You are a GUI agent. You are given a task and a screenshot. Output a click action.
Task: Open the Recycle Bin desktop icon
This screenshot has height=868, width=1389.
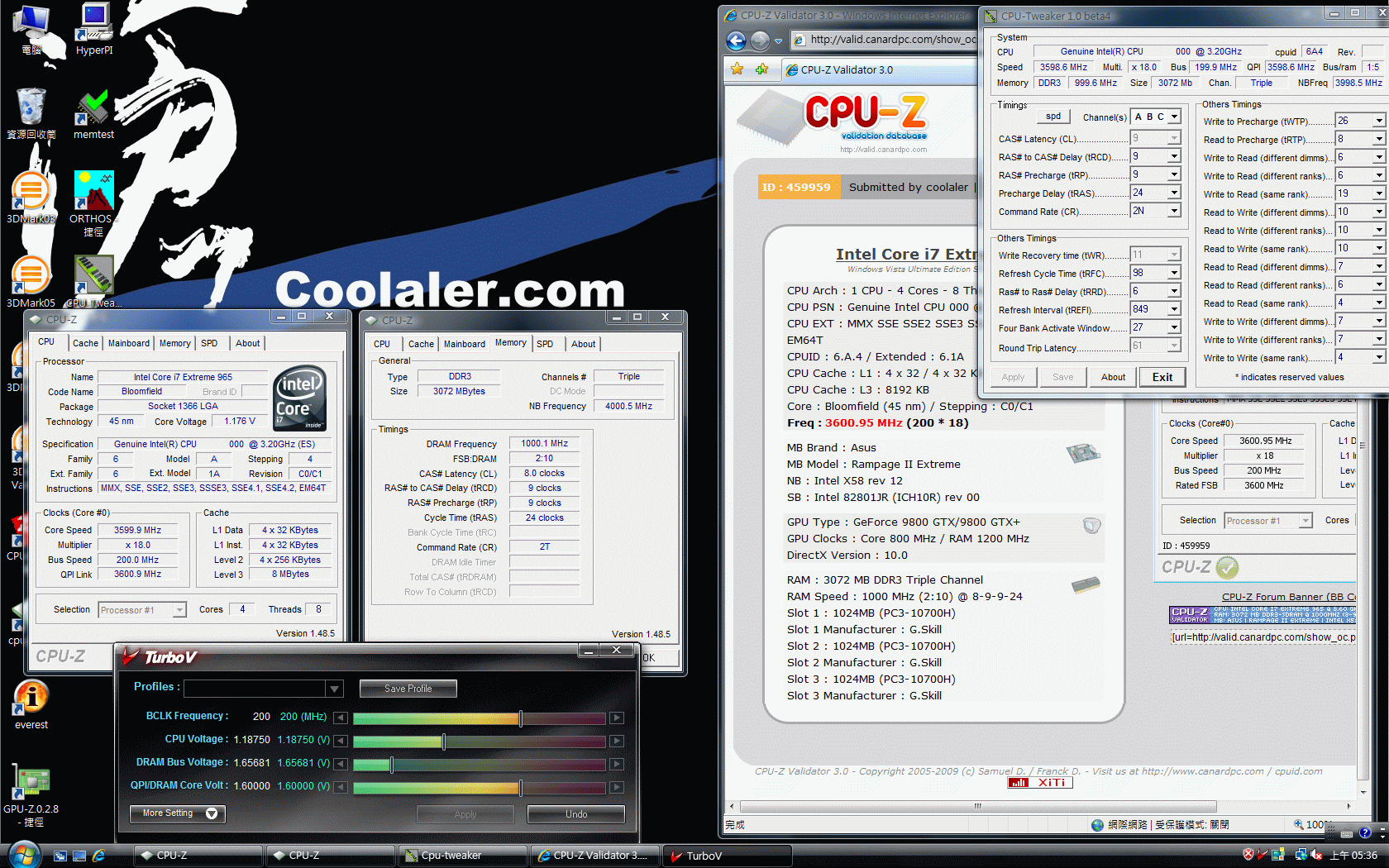(x=31, y=114)
